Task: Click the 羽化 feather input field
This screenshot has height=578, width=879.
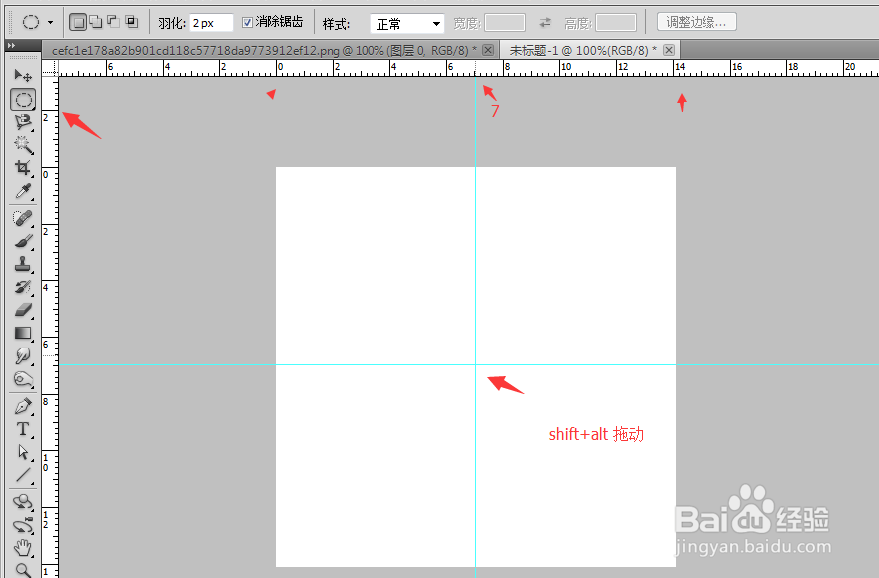Action: coord(211,23)
